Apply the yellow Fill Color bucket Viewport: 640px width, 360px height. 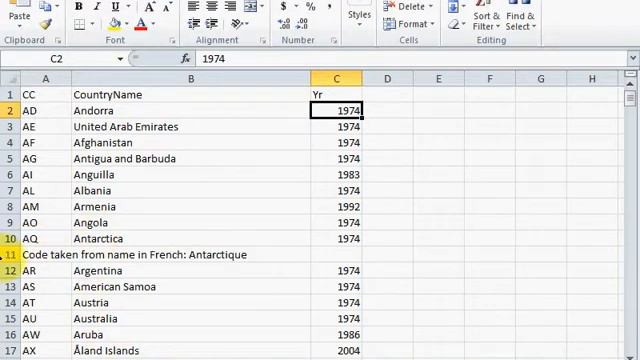tap(115, 24)
